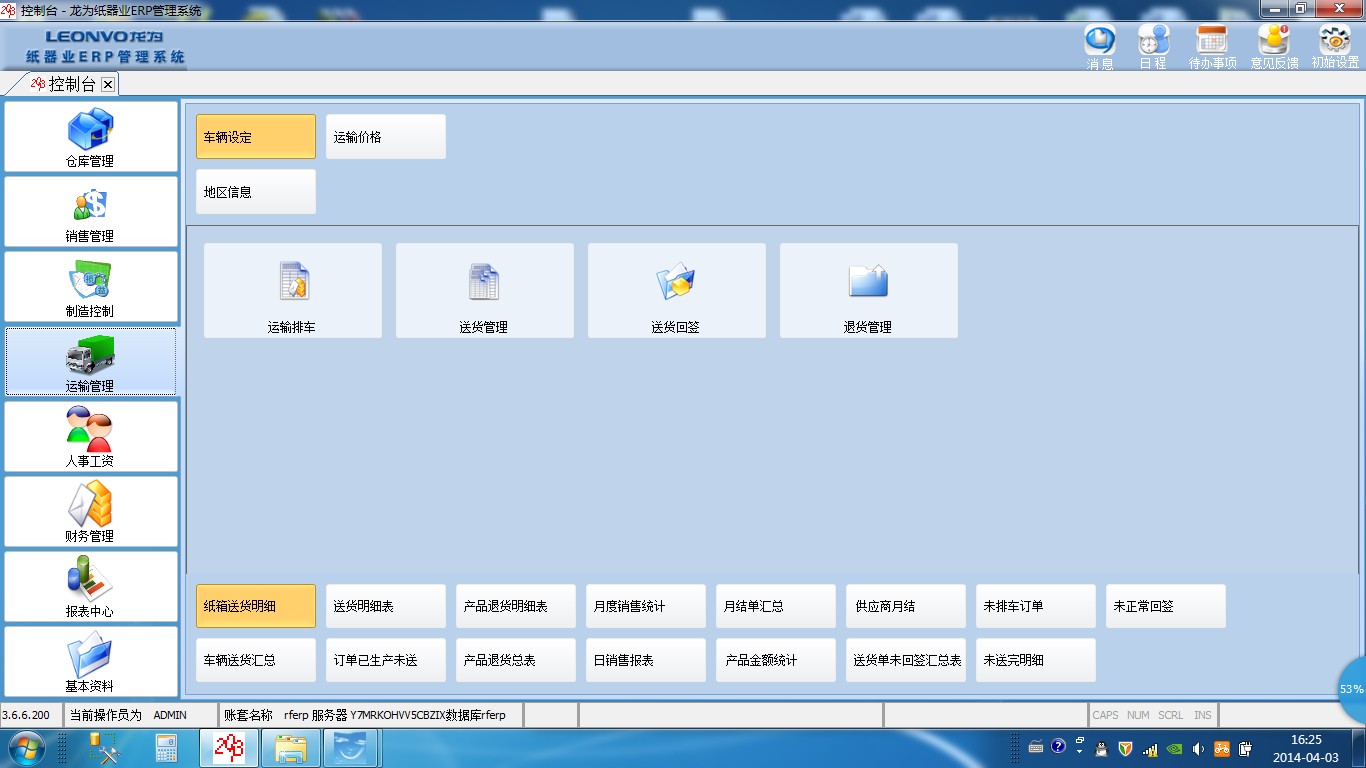Select the 制造控制 manufacturing icon
This screenshot has width=1366, height=768.
click(90, 287)
